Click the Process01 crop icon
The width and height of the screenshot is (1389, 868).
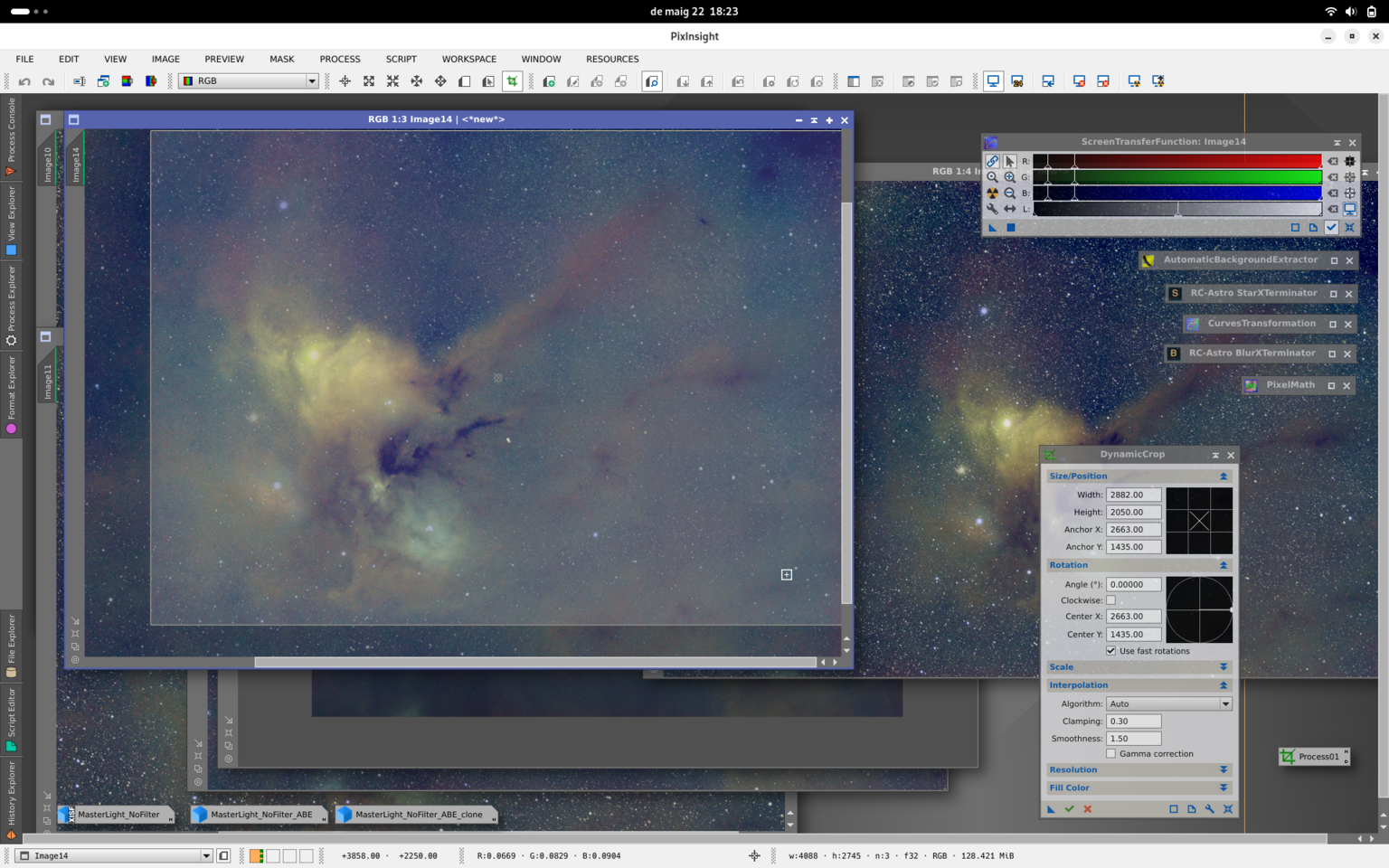pos(1288,757)
